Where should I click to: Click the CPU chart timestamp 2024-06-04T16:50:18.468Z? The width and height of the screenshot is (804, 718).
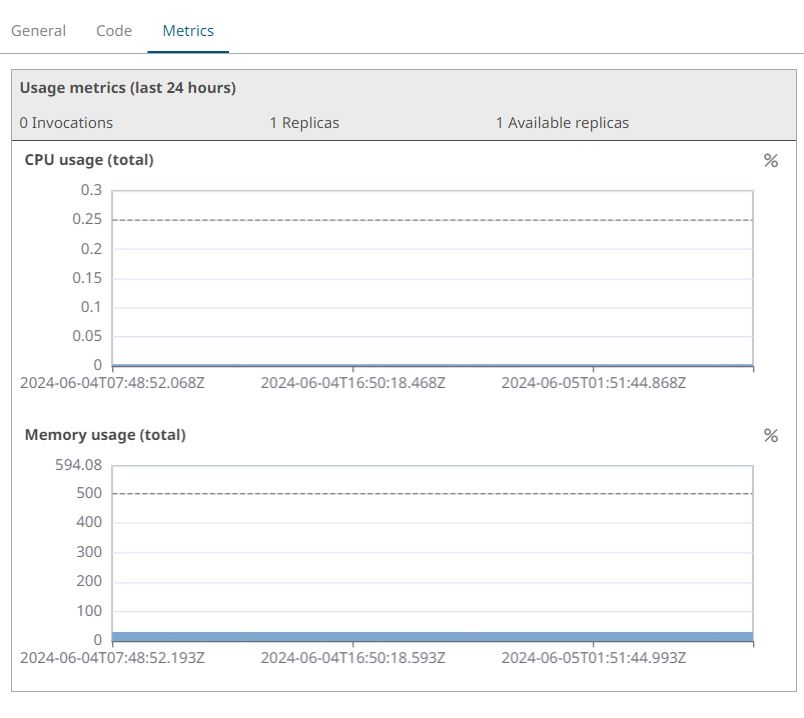click(x=353, y=383)
